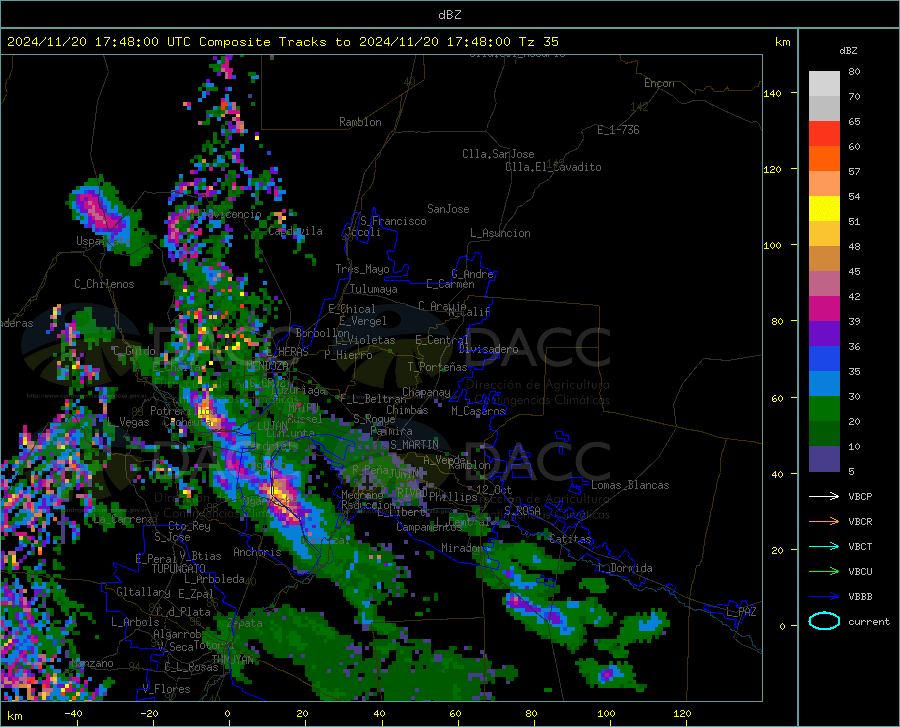Click the 120 tick on the horizontal axis
The width and height of the screenshot is (900, 727).
pos(682,713)
